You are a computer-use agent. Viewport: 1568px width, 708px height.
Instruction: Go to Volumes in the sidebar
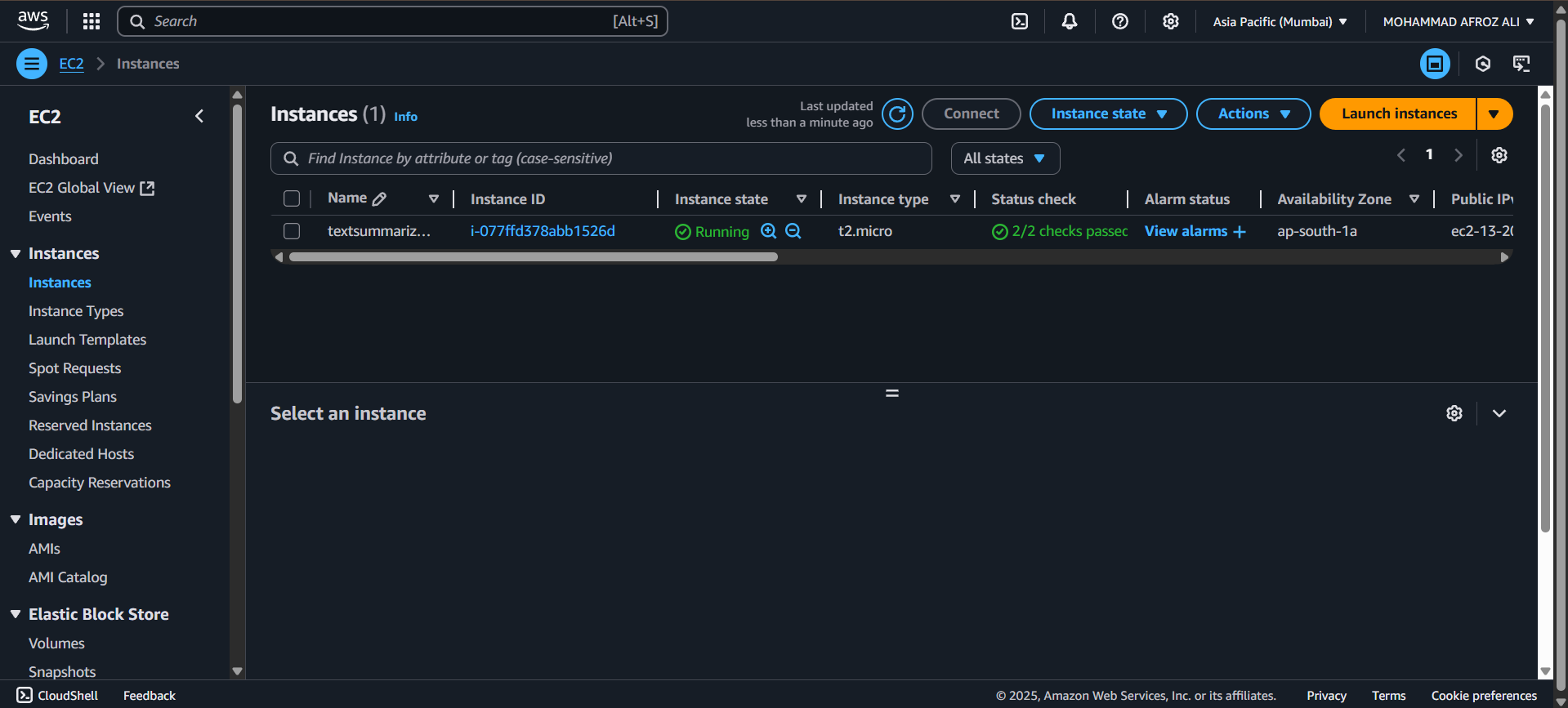[x=56, y=643]
